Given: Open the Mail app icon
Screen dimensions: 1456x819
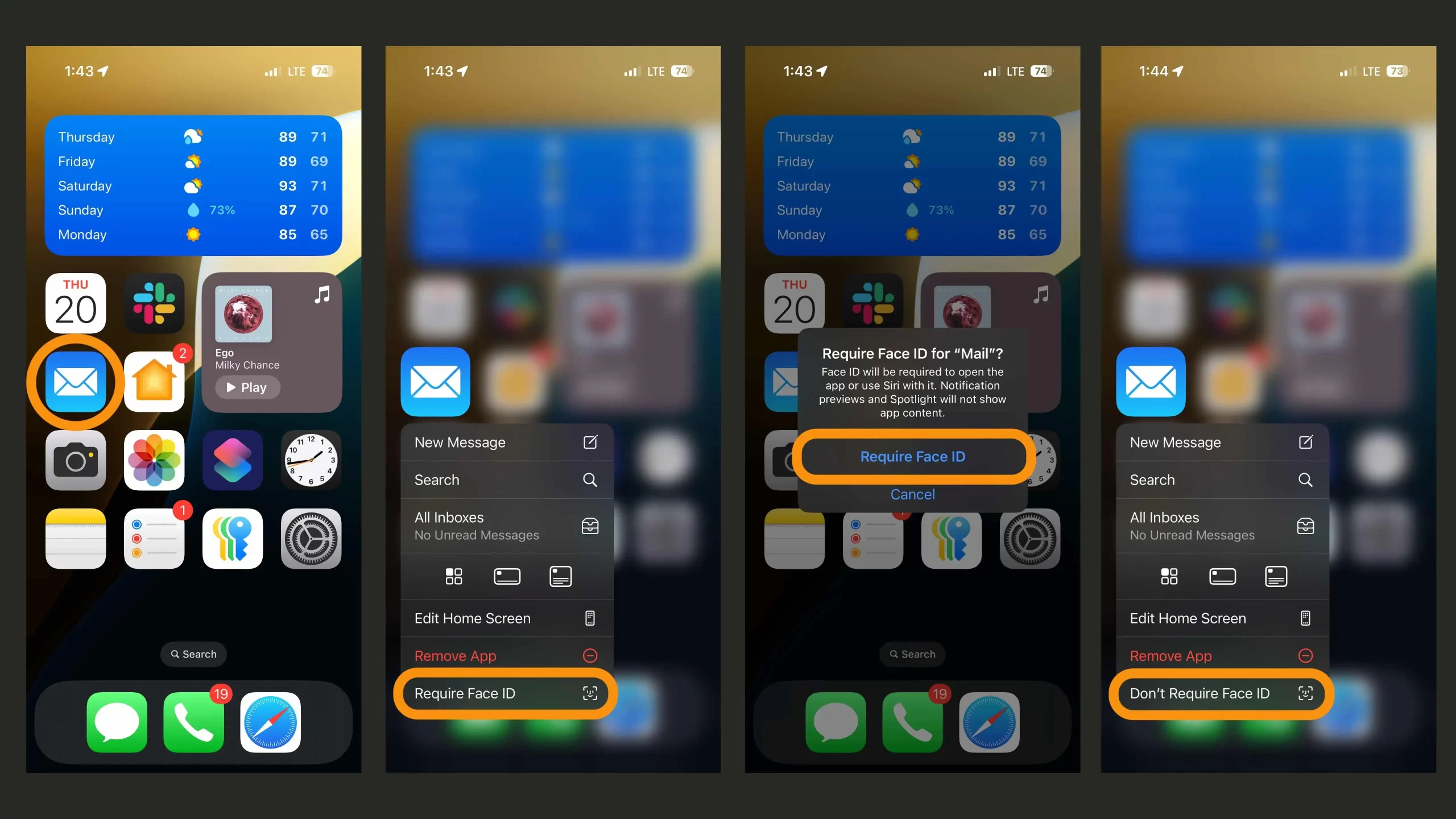Looking at the screenshot, I should point(77,381).
